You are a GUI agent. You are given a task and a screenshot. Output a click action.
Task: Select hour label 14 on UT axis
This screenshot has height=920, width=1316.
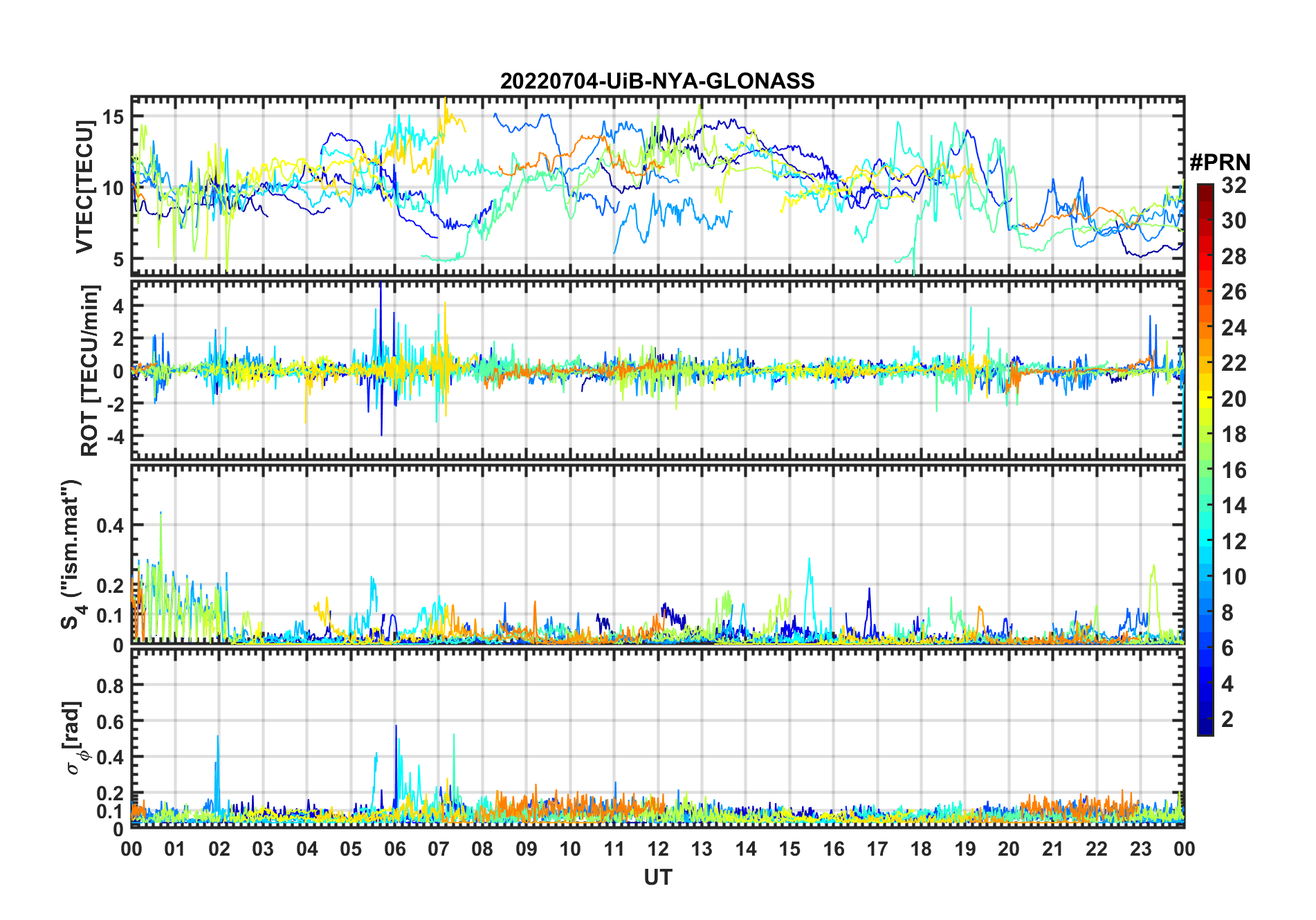[x=746, y=849]
